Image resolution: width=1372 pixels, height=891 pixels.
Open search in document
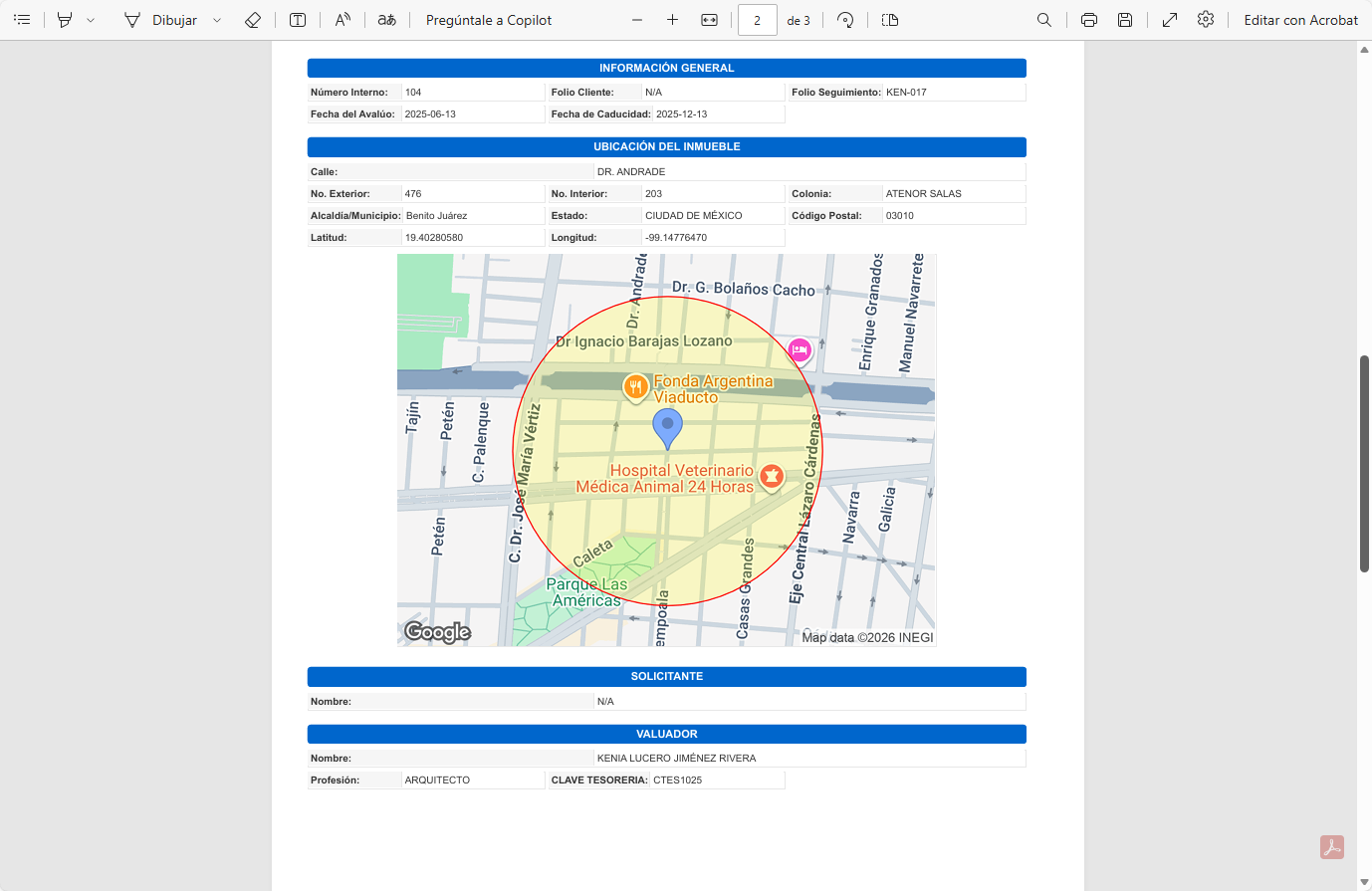coord(1044,20)
